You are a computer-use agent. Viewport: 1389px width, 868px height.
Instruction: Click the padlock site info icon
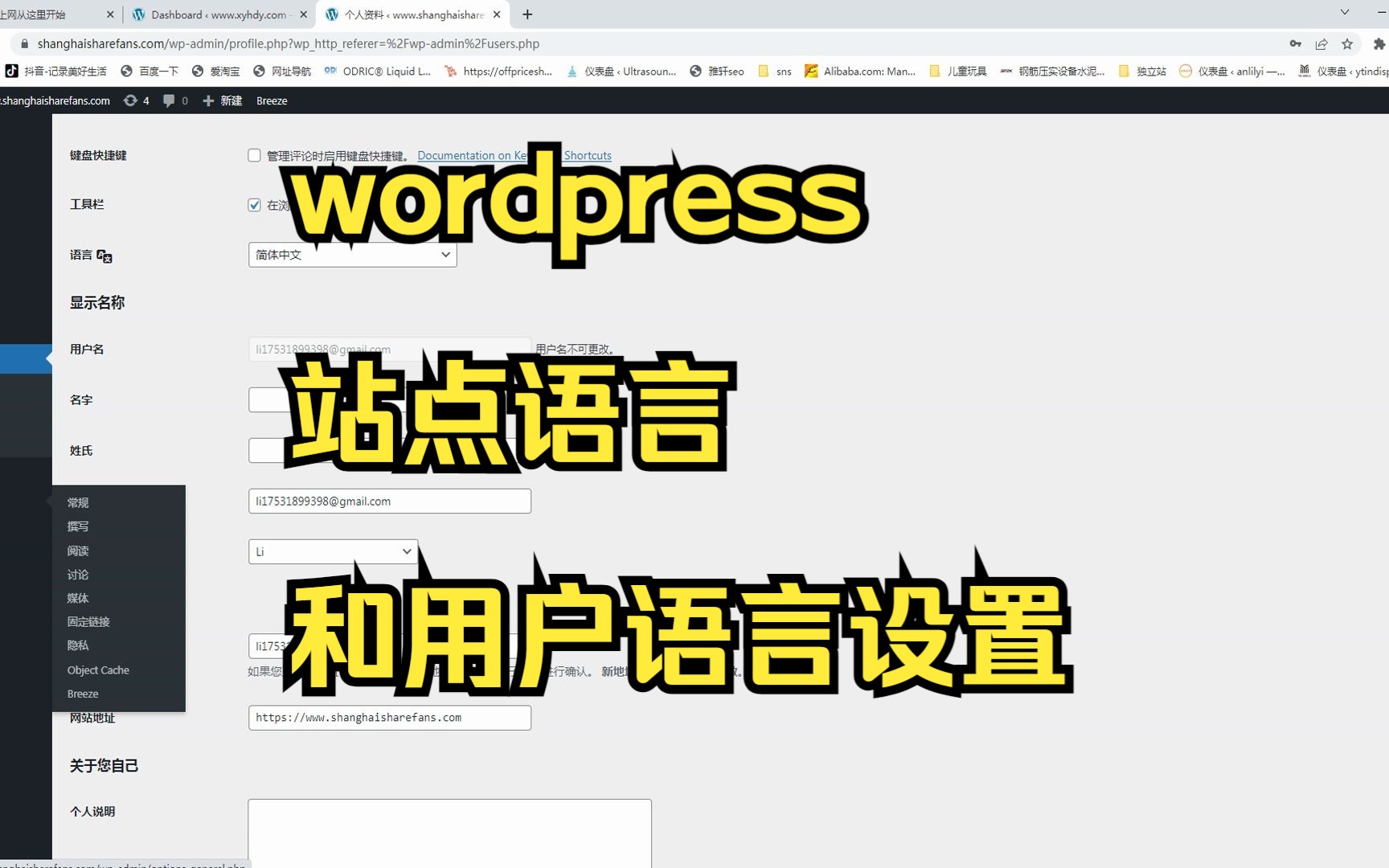point(24,43)
